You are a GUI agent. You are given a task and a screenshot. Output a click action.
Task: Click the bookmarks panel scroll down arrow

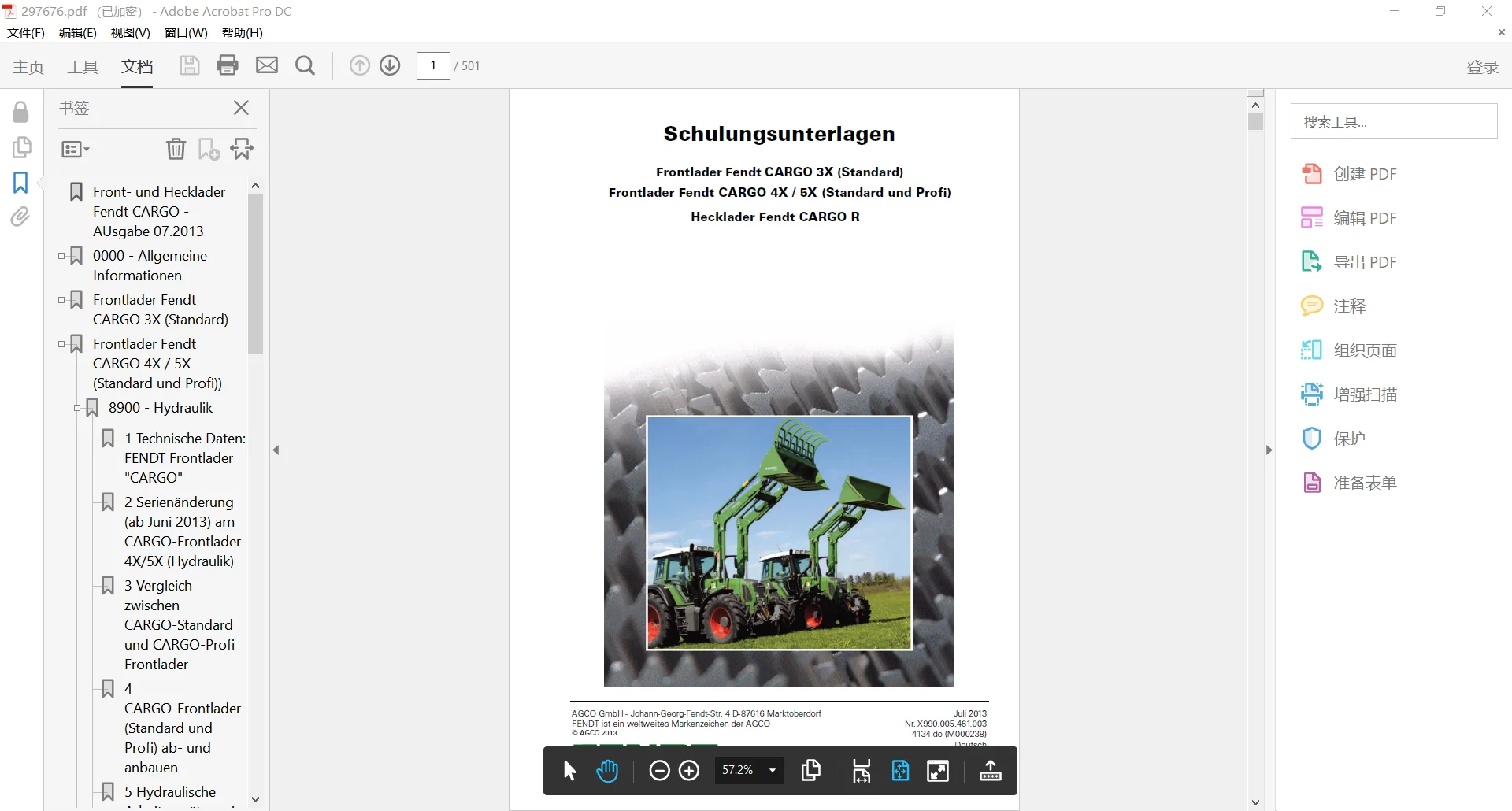click(255, 799)
